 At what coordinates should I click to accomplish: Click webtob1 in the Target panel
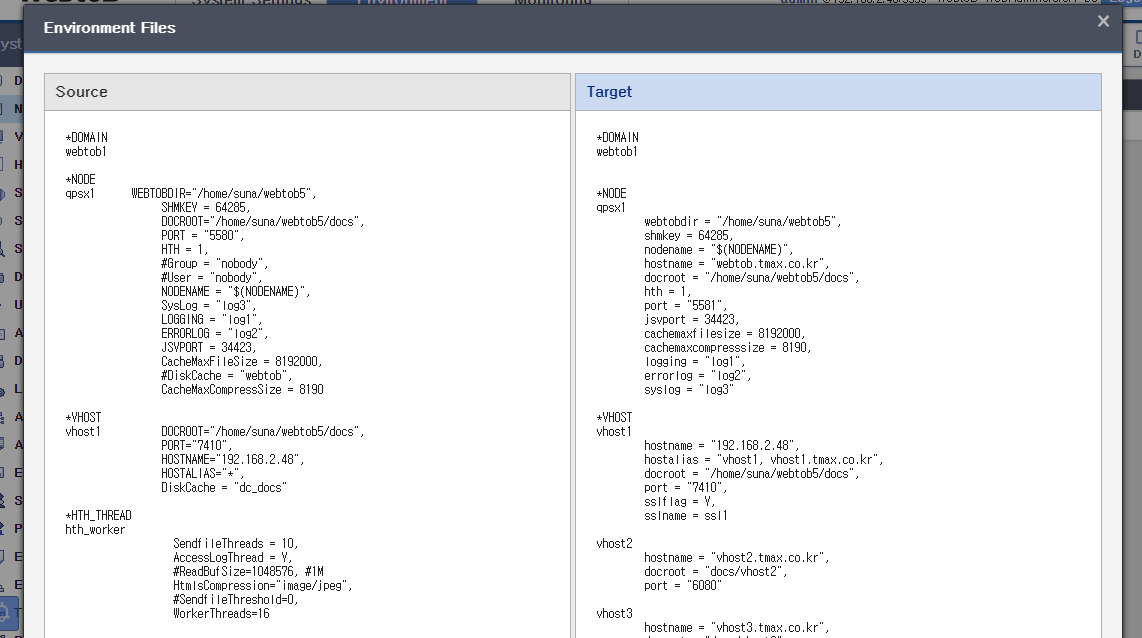(617, 151)
